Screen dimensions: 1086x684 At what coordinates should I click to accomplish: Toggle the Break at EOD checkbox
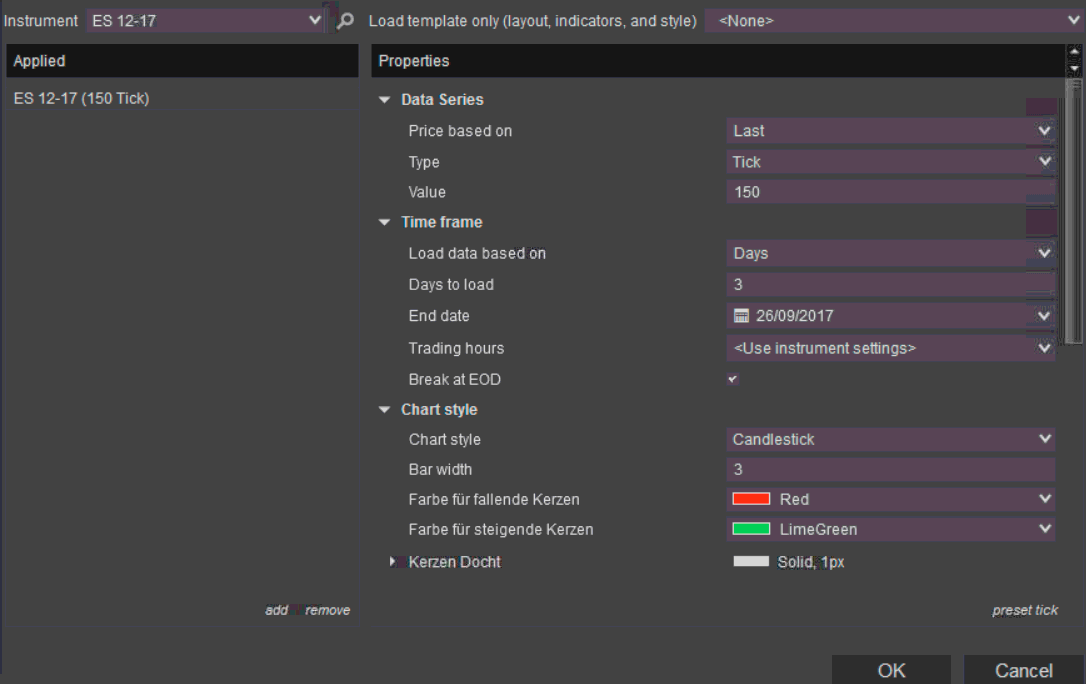tap(733, 380)
